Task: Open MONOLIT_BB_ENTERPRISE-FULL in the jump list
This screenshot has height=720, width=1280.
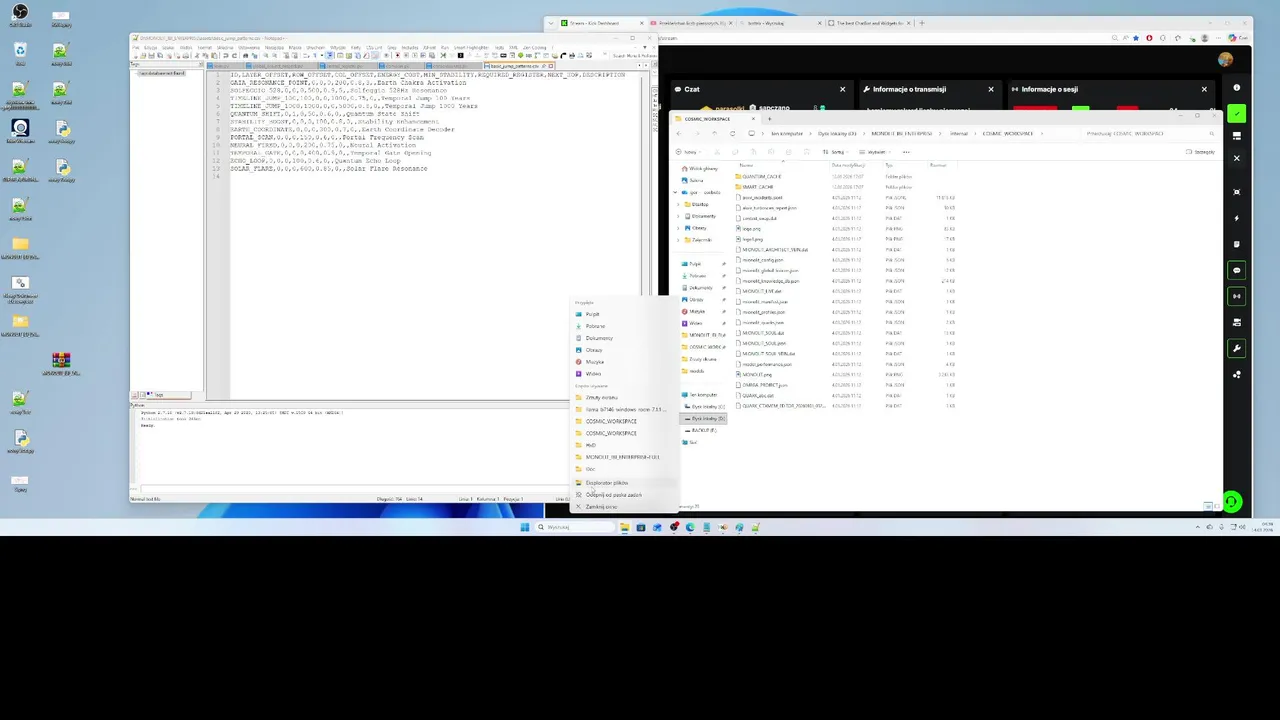Action: [x=622, y=457]
